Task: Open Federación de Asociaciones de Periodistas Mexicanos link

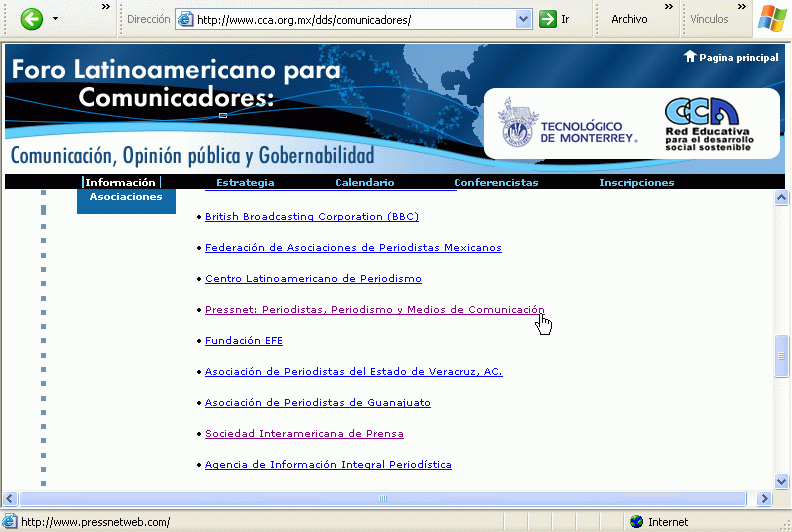Action: [x=353, y=248]
